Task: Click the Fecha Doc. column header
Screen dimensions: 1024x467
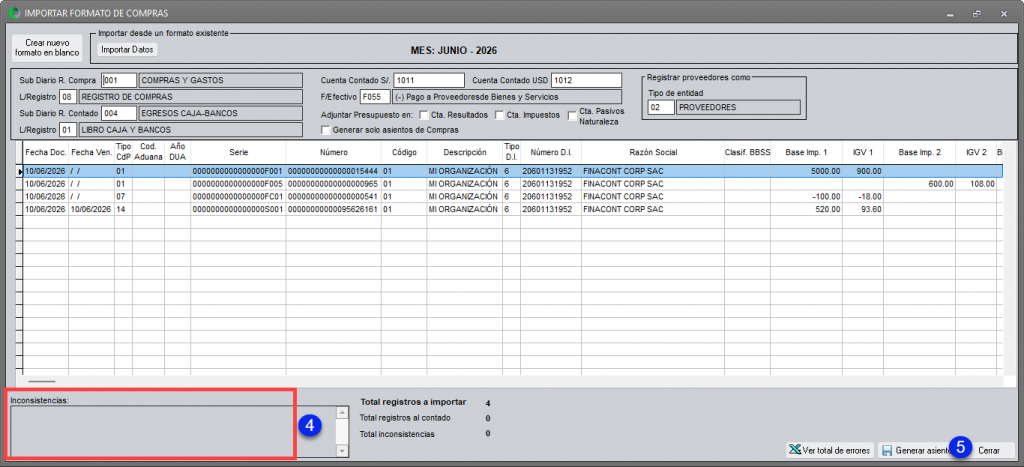Action: tap(45, 152)
